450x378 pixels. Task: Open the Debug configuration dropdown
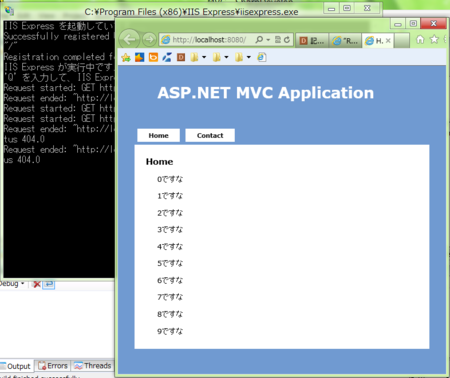tap(12, 284)
